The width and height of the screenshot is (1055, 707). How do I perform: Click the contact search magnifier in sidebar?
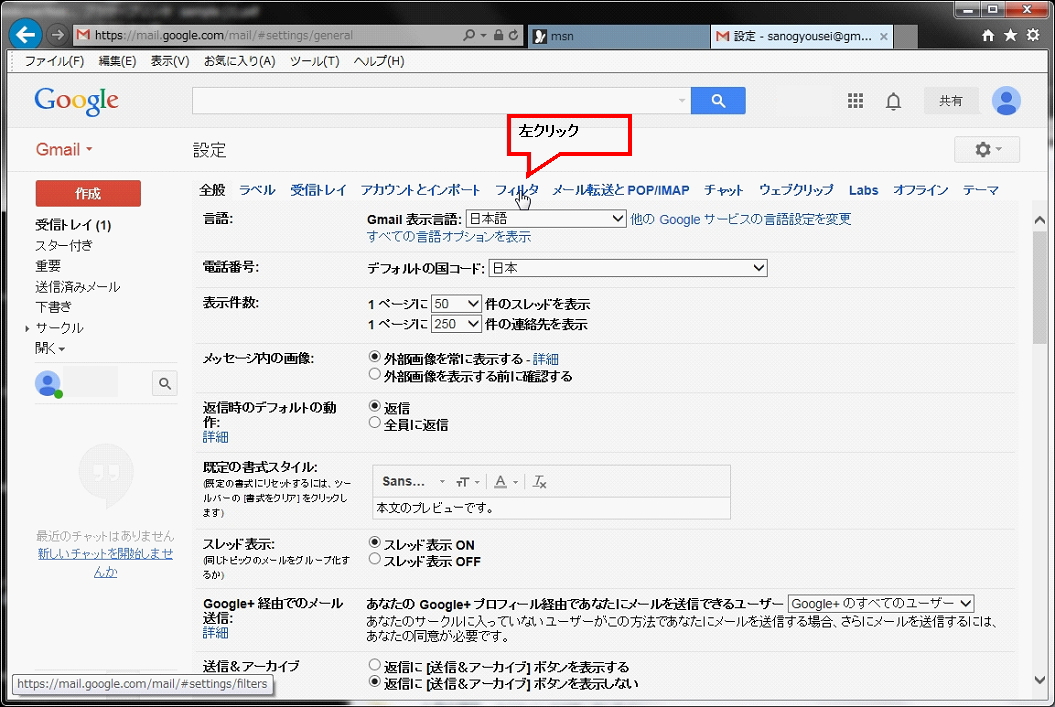(x=164, y=383)
